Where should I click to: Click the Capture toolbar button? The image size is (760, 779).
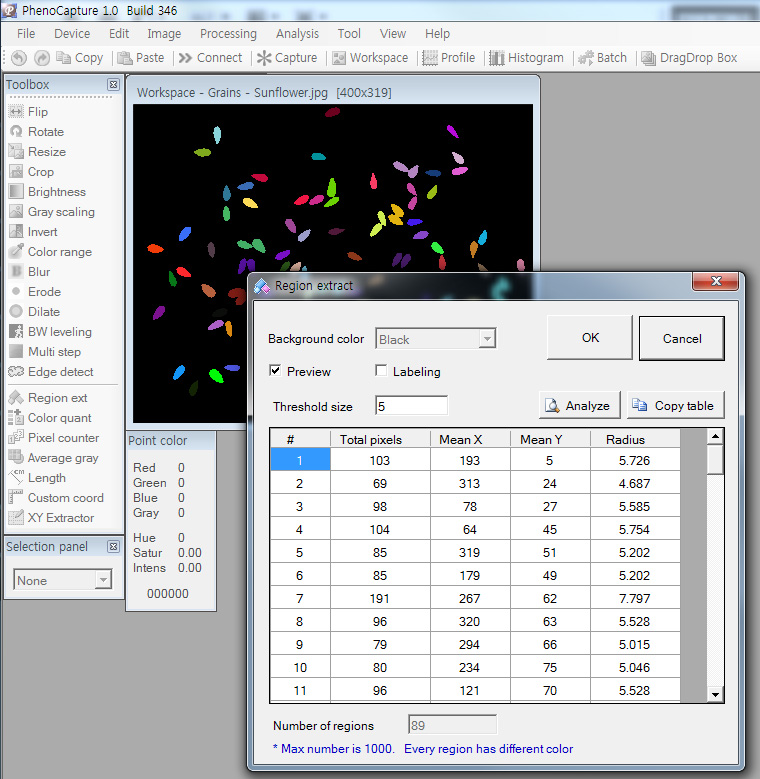tap(287, 58)
